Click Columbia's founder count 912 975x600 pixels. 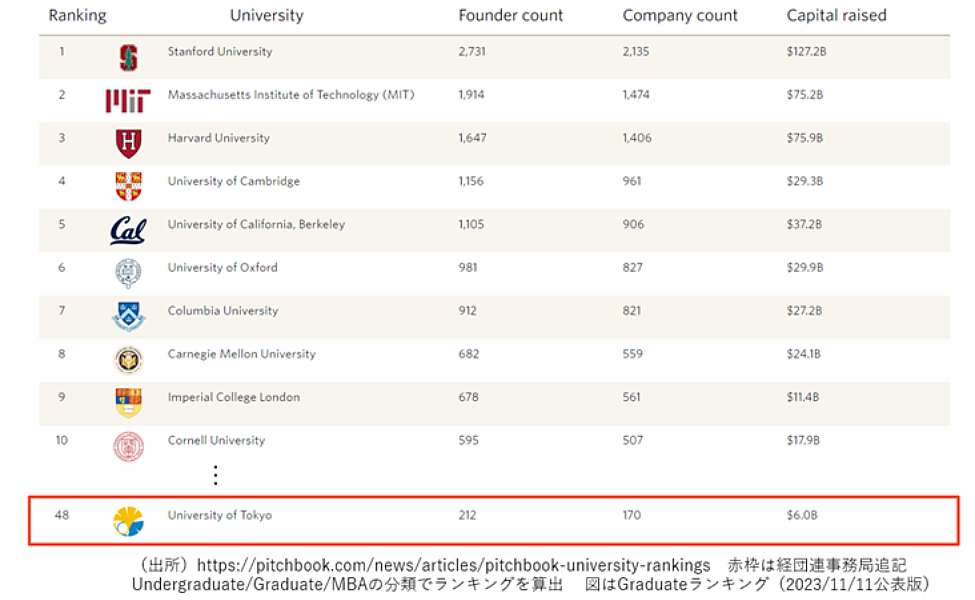(x=468, y=311)
